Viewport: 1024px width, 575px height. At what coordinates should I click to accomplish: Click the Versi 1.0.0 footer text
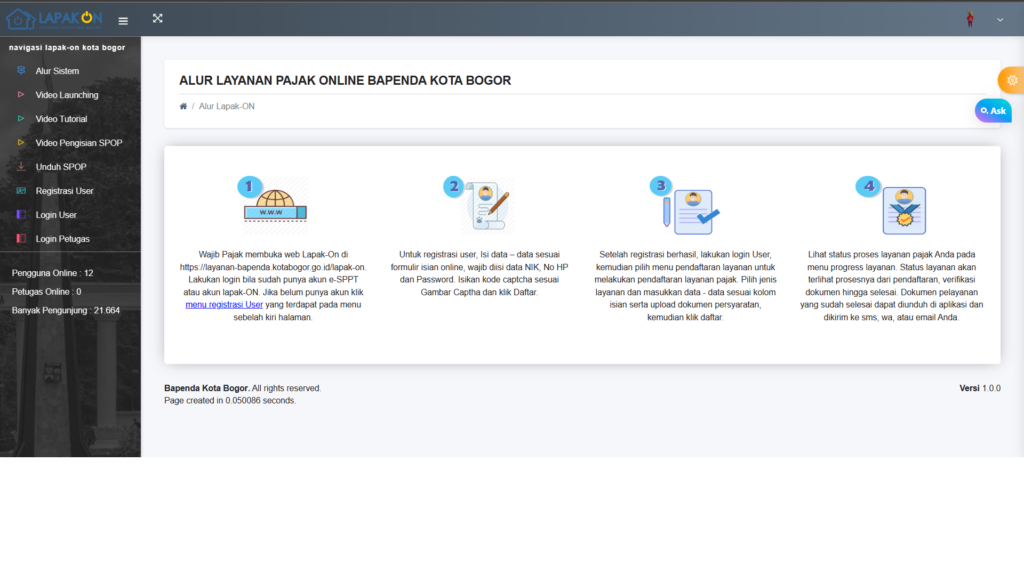pos(980,388)
